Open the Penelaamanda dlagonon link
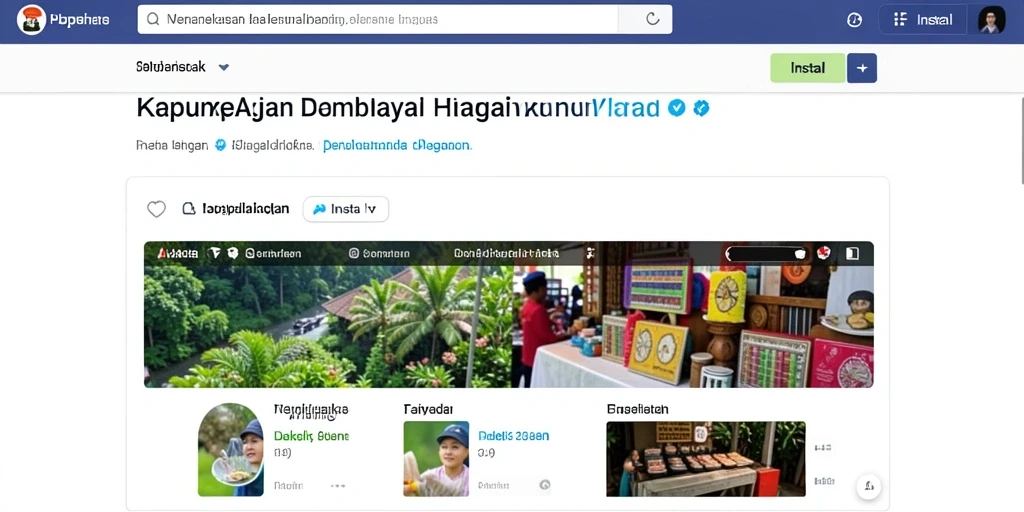The height and width of the screenshot is (512, 1024). click(x=397, y=145)
